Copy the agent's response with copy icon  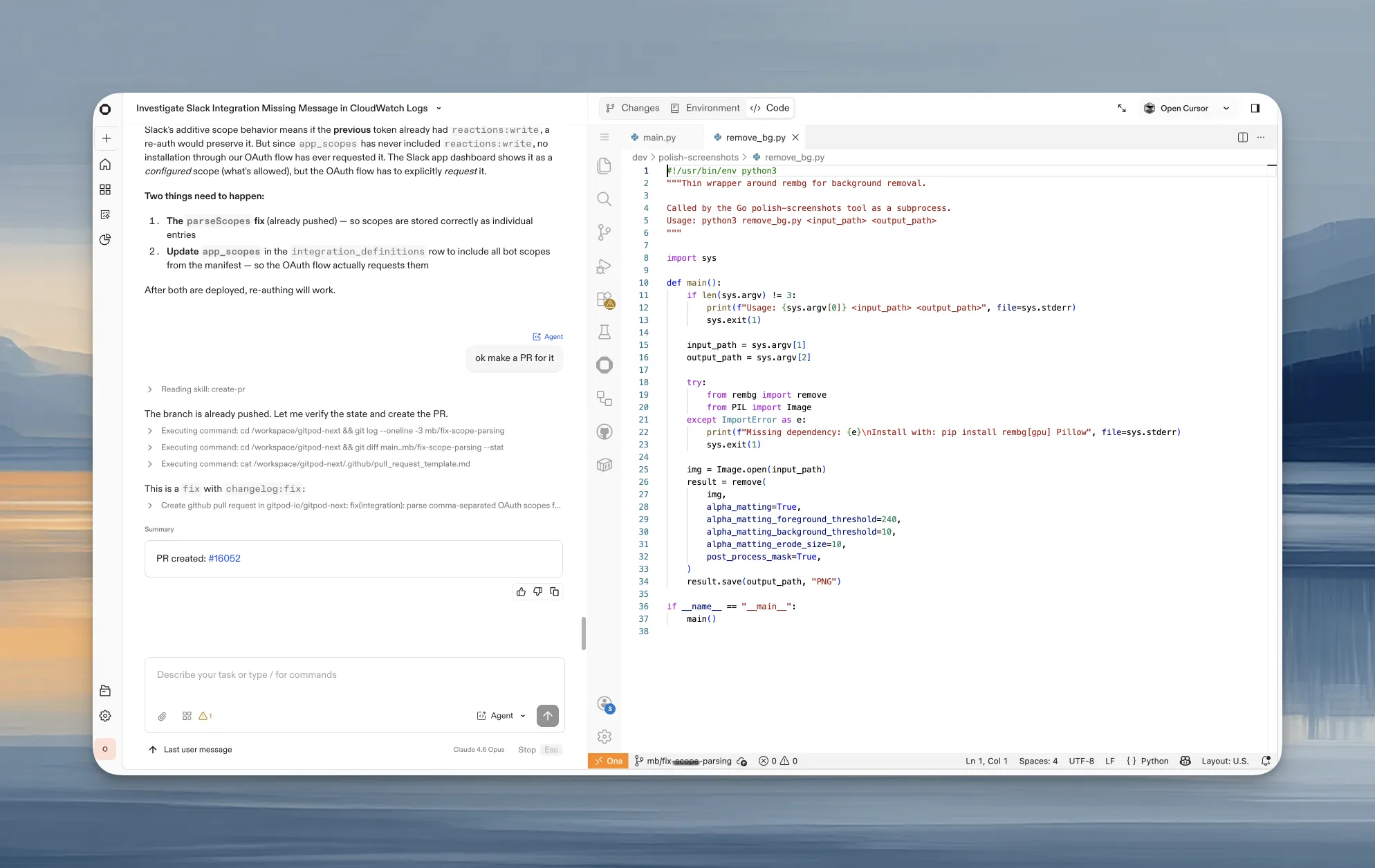[554, 592]
